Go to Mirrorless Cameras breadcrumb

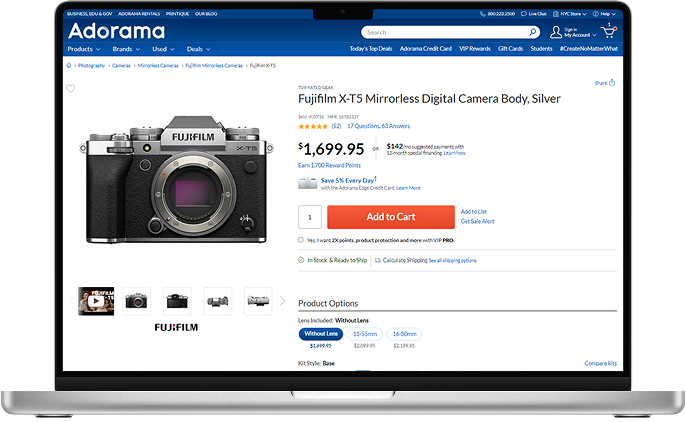point(158,66)
